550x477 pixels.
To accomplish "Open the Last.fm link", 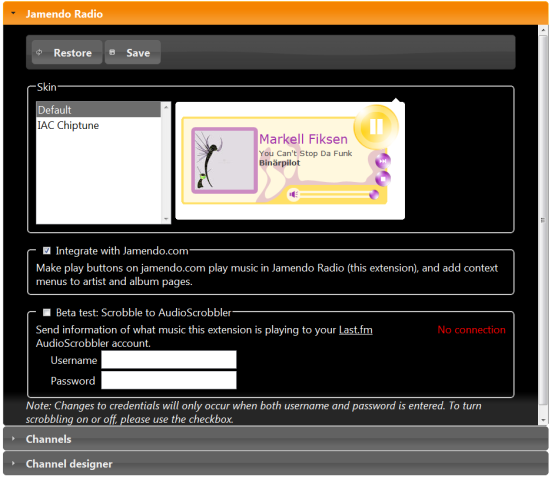I will 356,330.
